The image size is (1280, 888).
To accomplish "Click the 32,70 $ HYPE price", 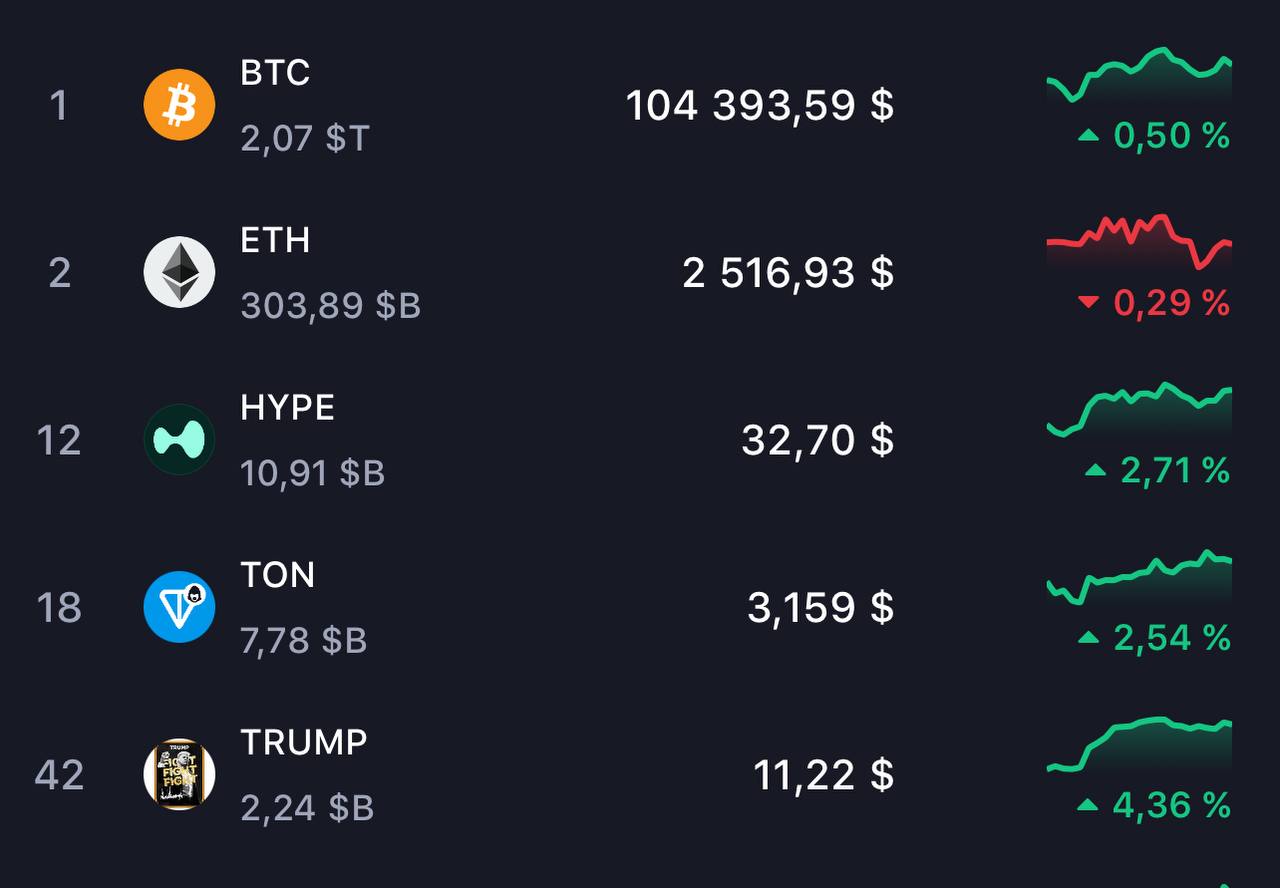I will click(x=818, y=440).
